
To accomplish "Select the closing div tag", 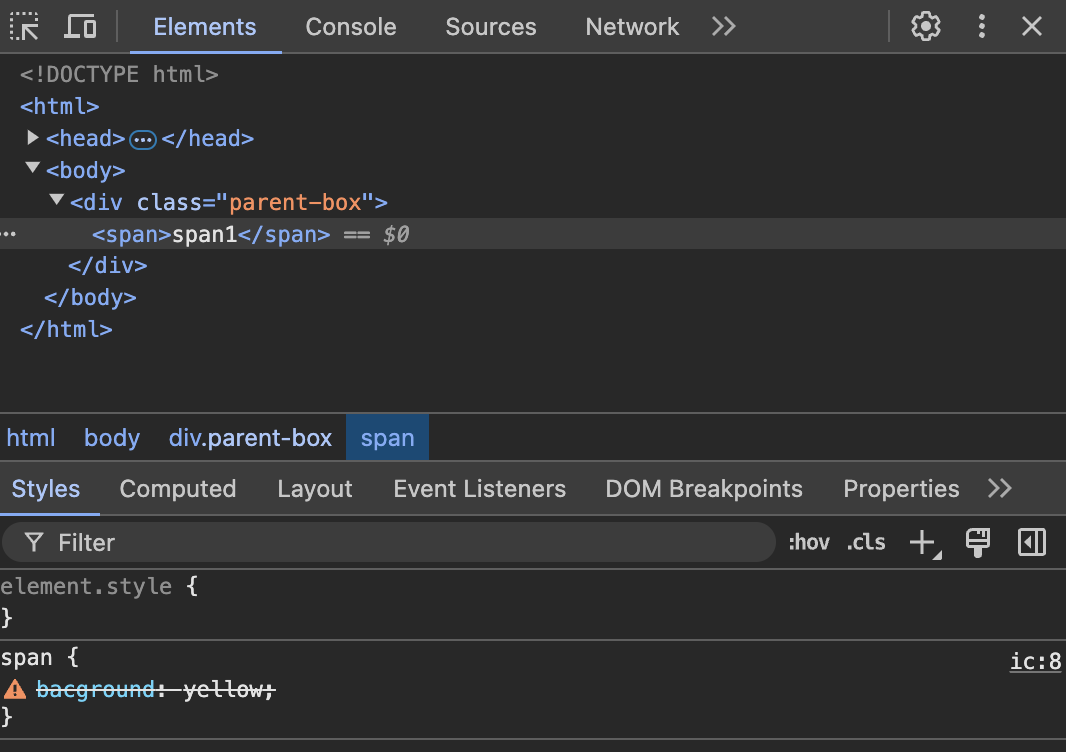I will (x=107, y=265).
